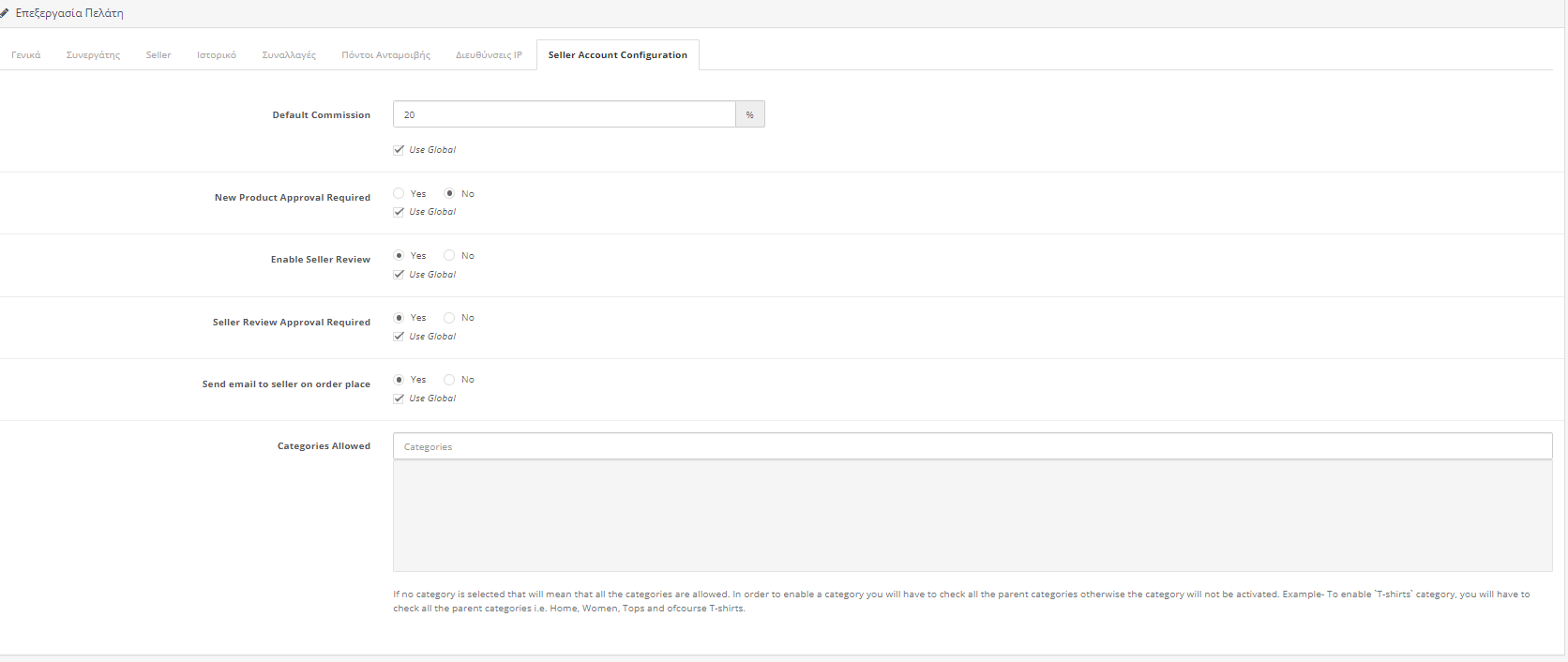Viewport: 1568px width, 662px height.
Task: Select No for Seller Review Approval Required
Action: pyautogui.click(x=449, y=318)
